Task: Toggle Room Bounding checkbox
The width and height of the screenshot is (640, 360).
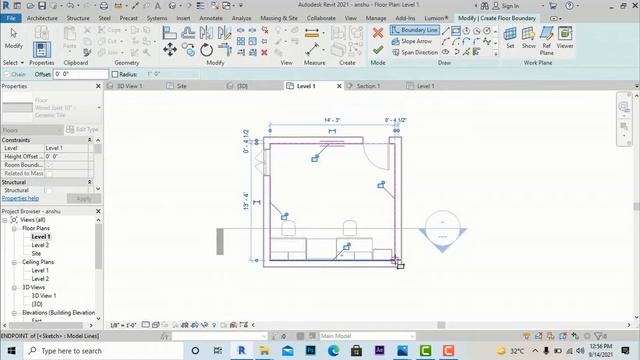Action: [x=49, y=165]
